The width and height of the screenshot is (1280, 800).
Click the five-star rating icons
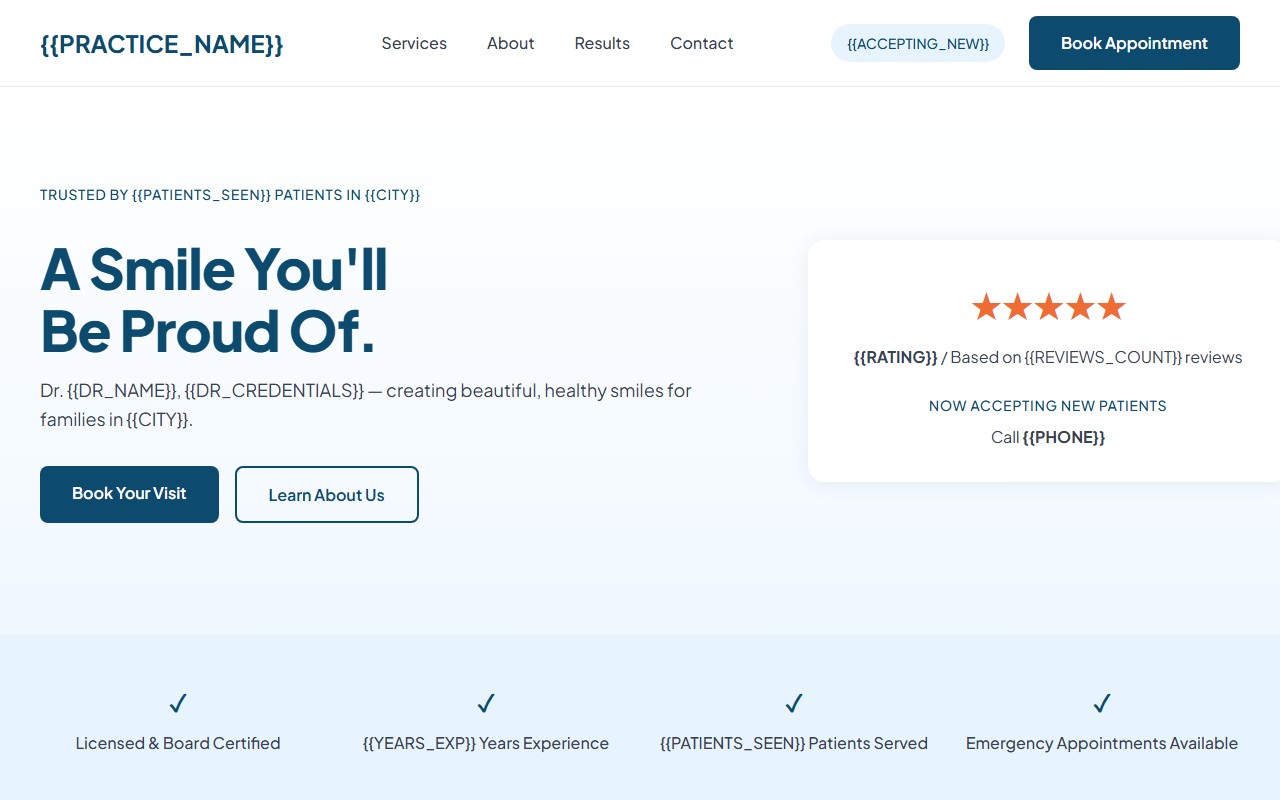coord(1048,306)
